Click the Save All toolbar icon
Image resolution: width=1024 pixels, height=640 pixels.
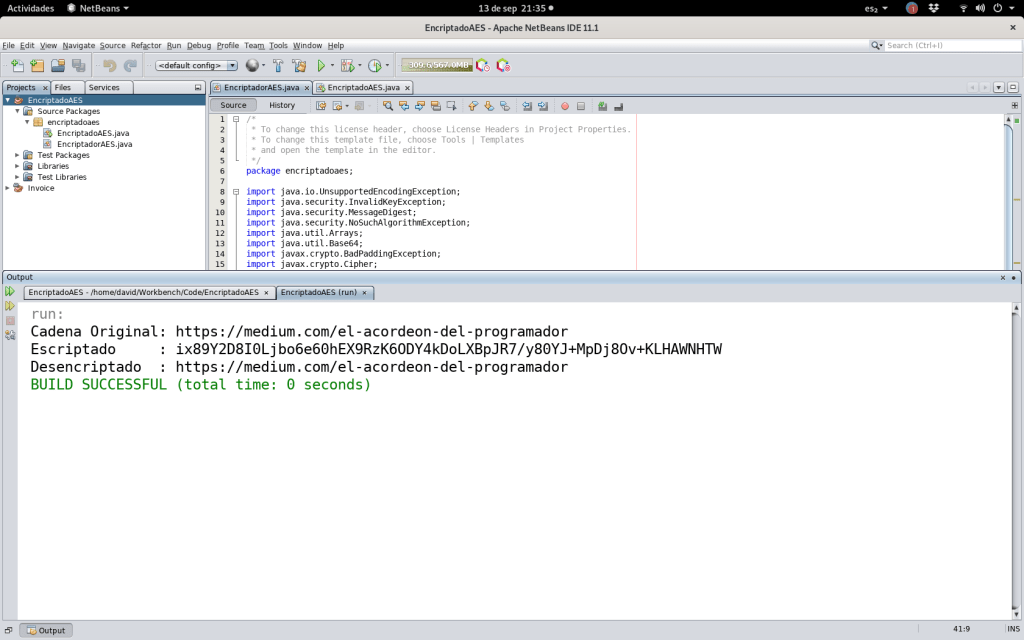click(x=77, y=65)
